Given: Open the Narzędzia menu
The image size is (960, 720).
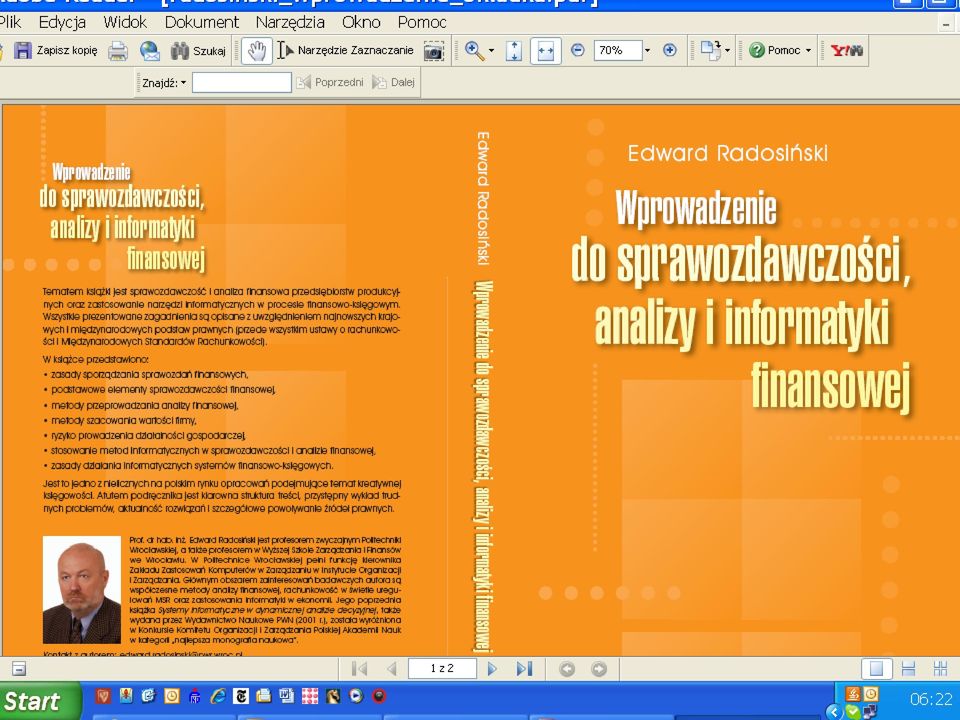Looking at the screenshot, I should click(x=290, y=22).
